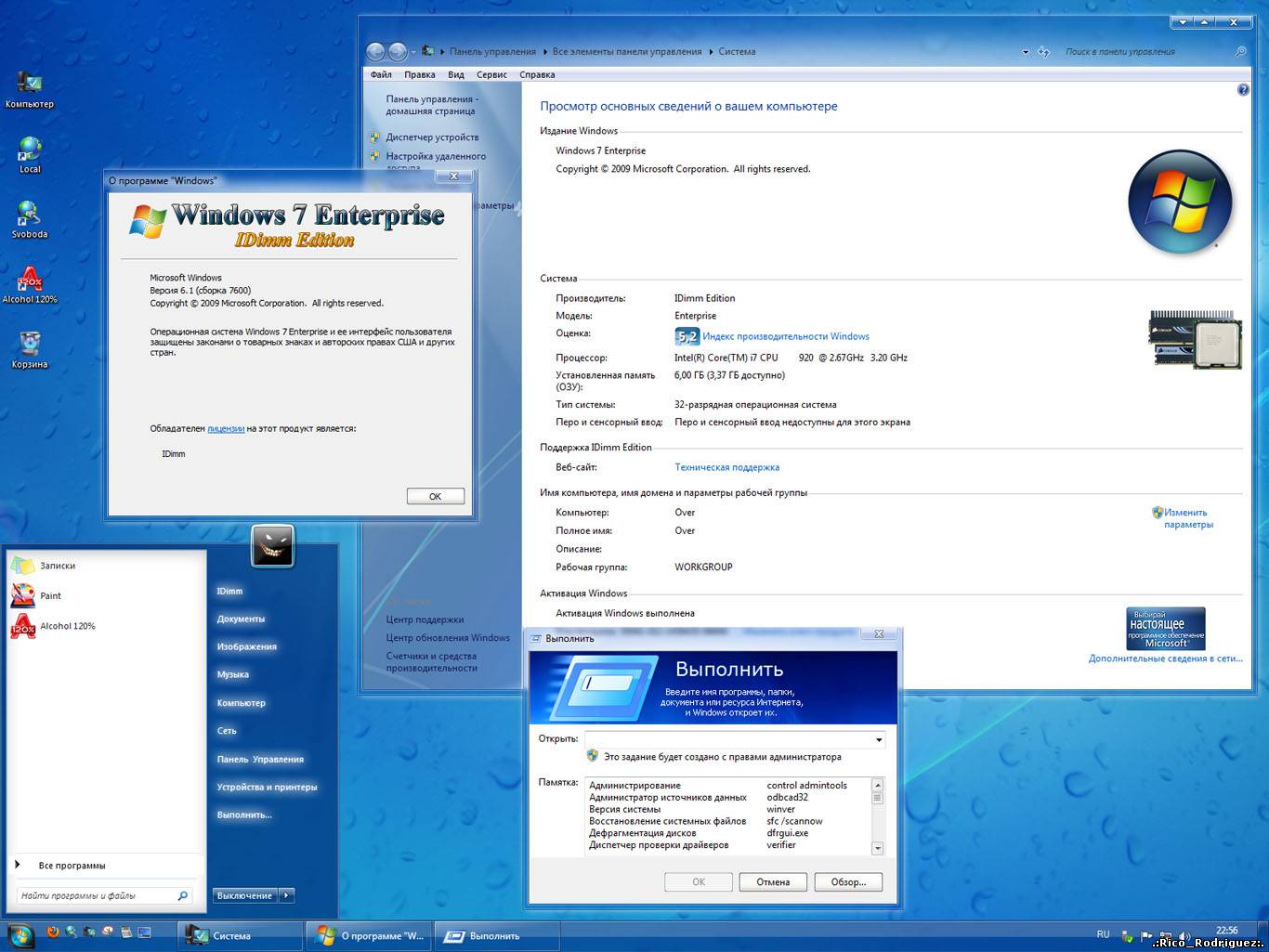
Task: Open the Вид menu
Action: [x=456, y=74]
